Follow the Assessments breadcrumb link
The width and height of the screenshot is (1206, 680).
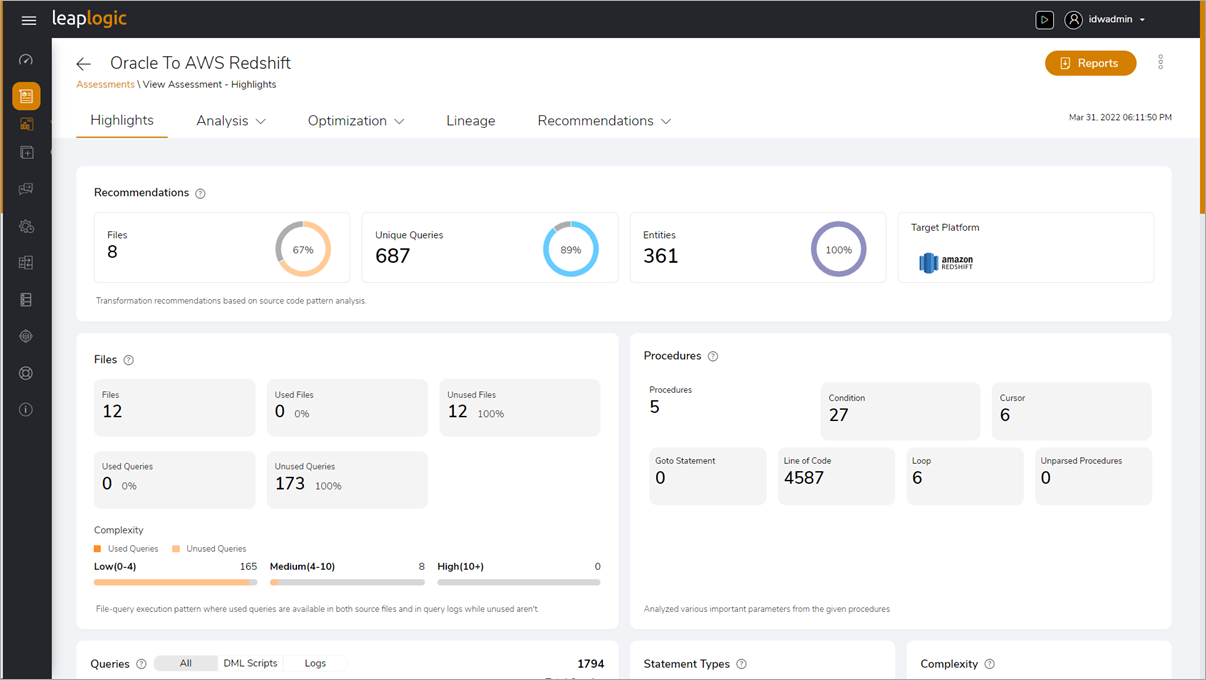(x=105, y=85)
